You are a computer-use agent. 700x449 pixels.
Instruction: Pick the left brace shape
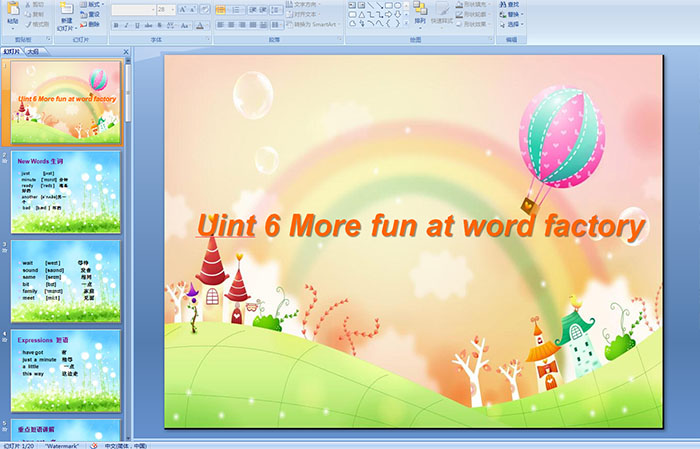tap(388, 23)
